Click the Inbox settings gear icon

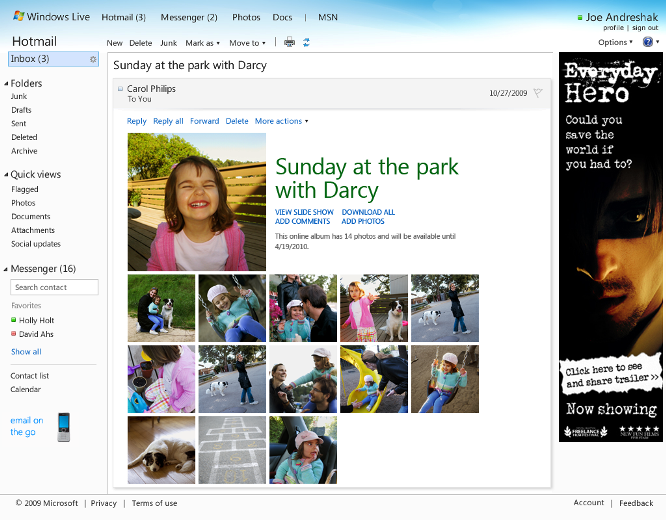click(93, 60)
